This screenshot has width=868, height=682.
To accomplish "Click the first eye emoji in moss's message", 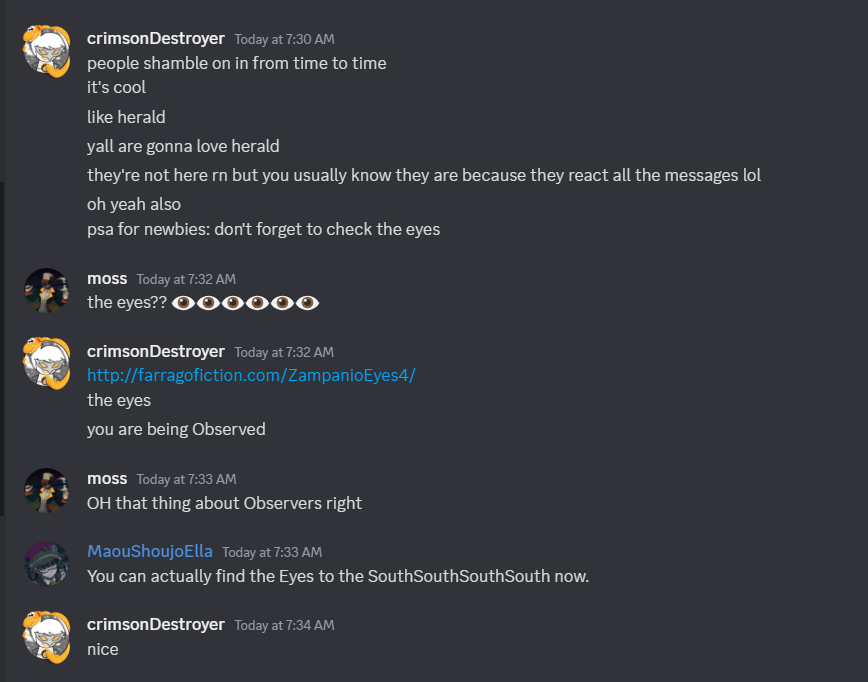I will [183, 302].
